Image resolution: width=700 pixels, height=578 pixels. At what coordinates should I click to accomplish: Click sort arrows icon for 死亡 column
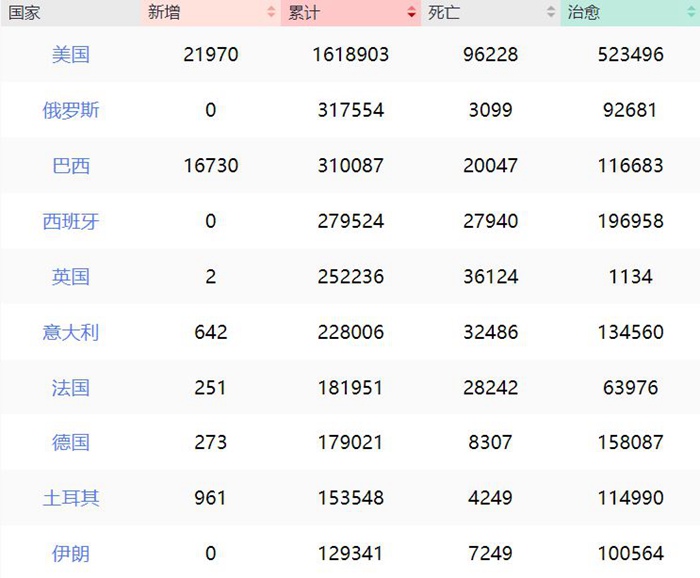coord(551,13)
